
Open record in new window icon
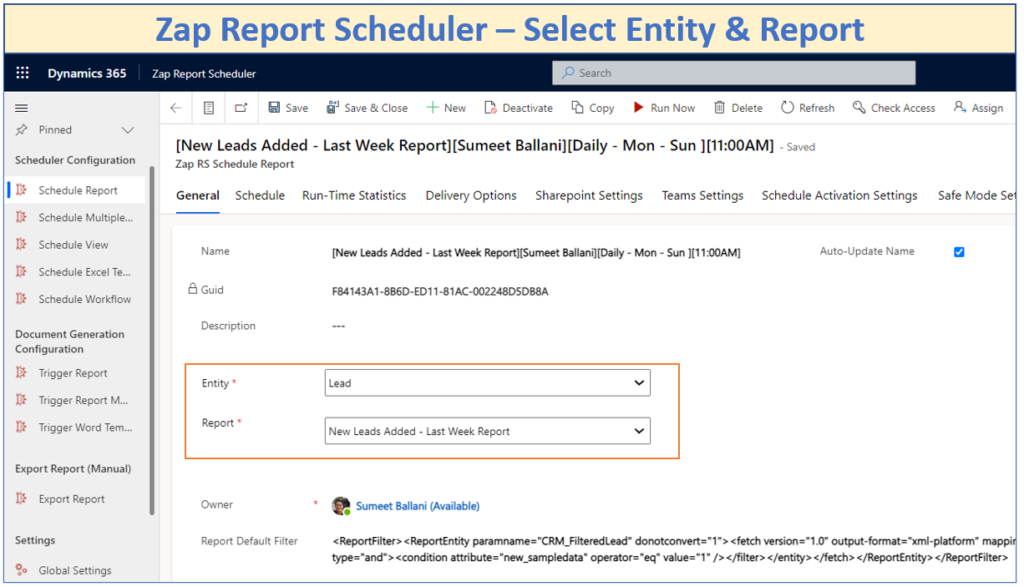tap(241, 108)
